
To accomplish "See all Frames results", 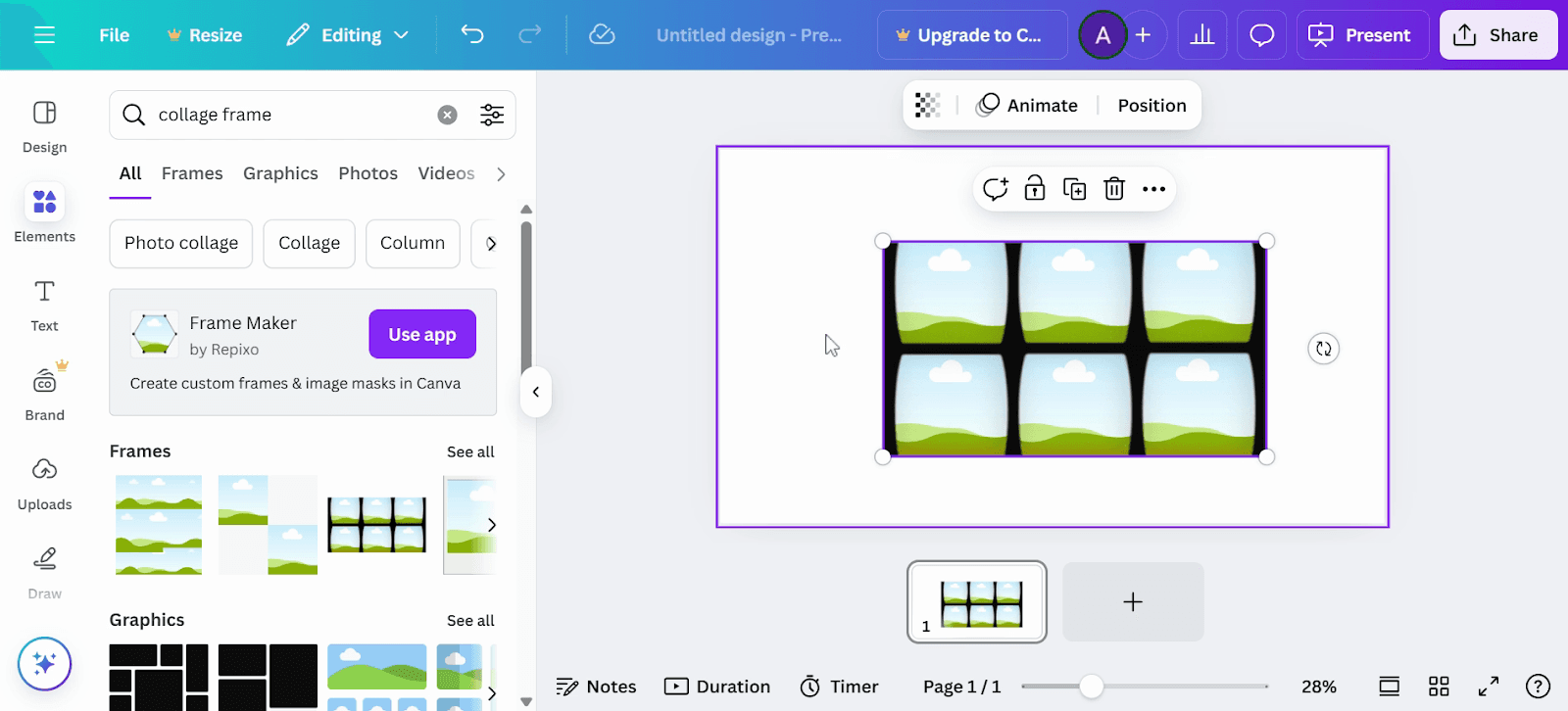I will click(470, 451).
